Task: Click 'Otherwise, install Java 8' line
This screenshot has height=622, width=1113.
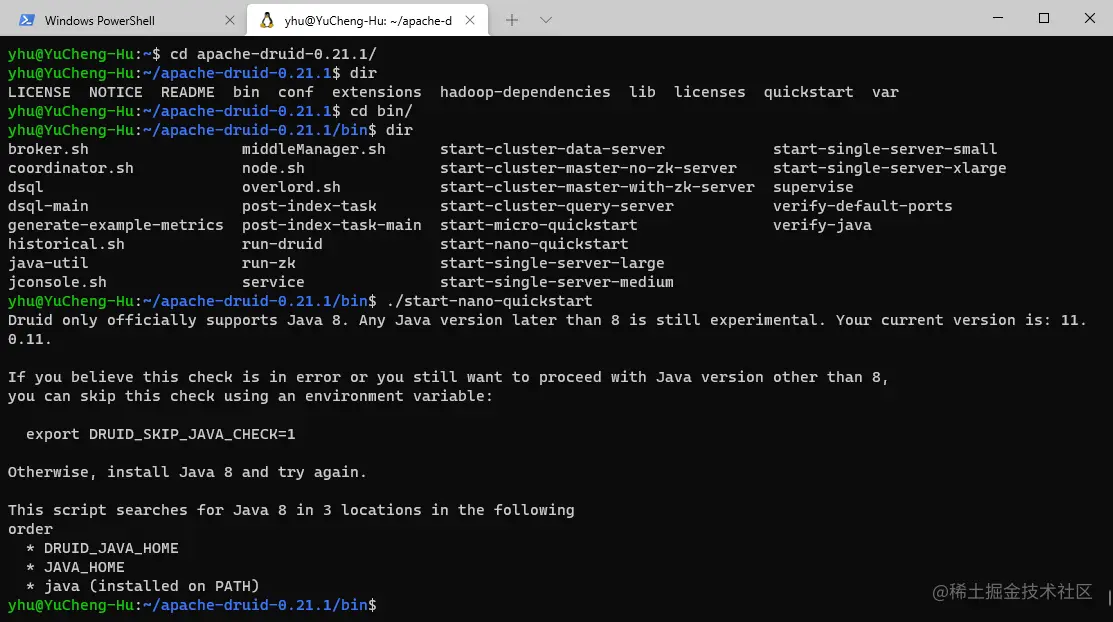Action: pos(187,472)
